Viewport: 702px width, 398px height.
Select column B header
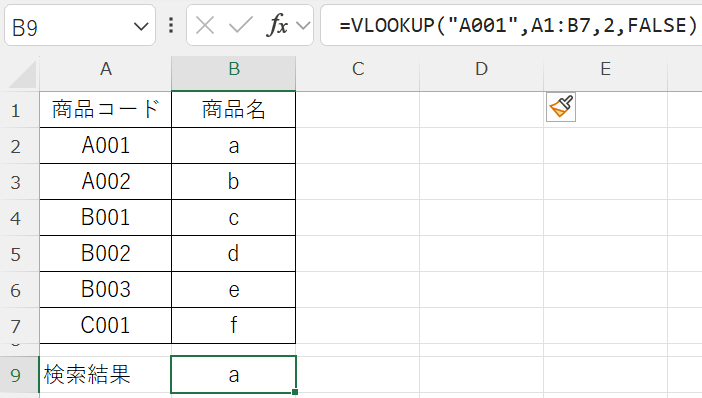(234, 69)
